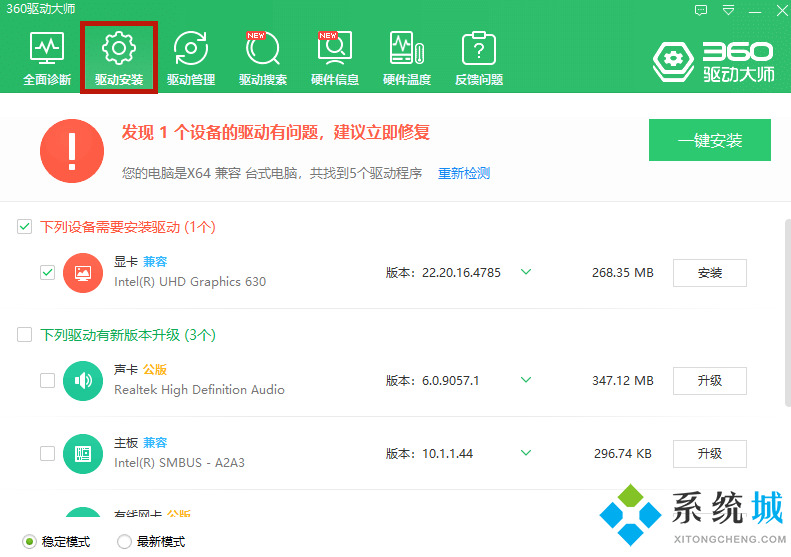Expand version dropdown for 10.1.1.44

coord(526,453)
